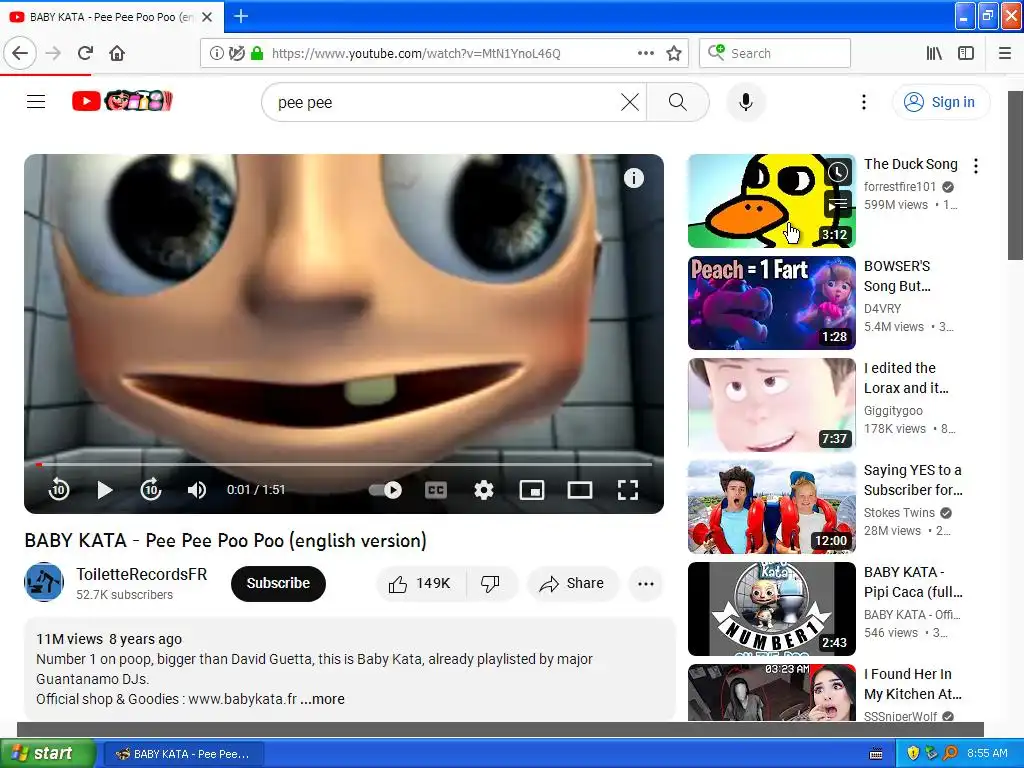
Task: Open more actions below the video
Action: click(x=645, y=583)
